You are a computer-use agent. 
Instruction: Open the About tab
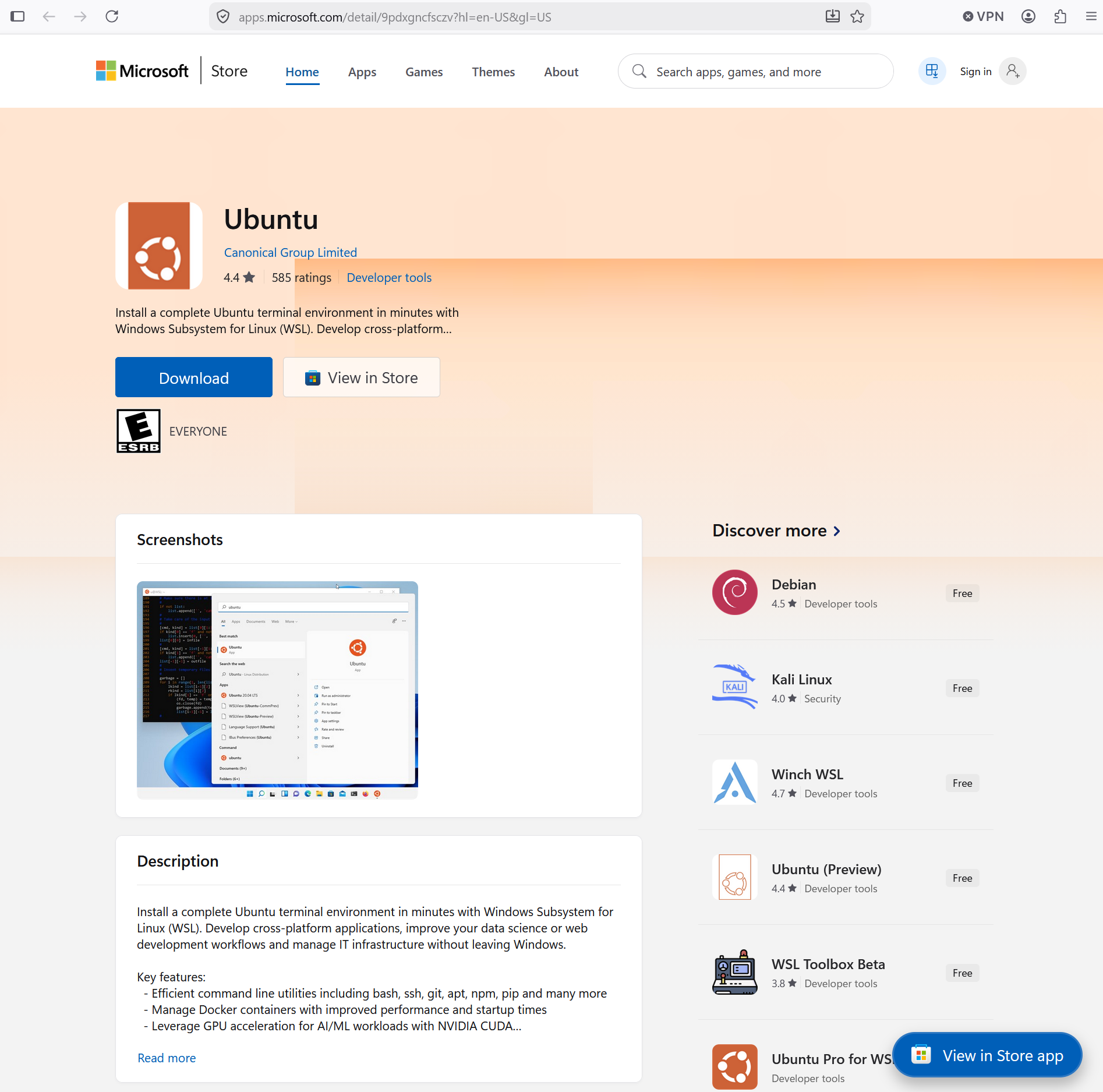tap(561, 72)
